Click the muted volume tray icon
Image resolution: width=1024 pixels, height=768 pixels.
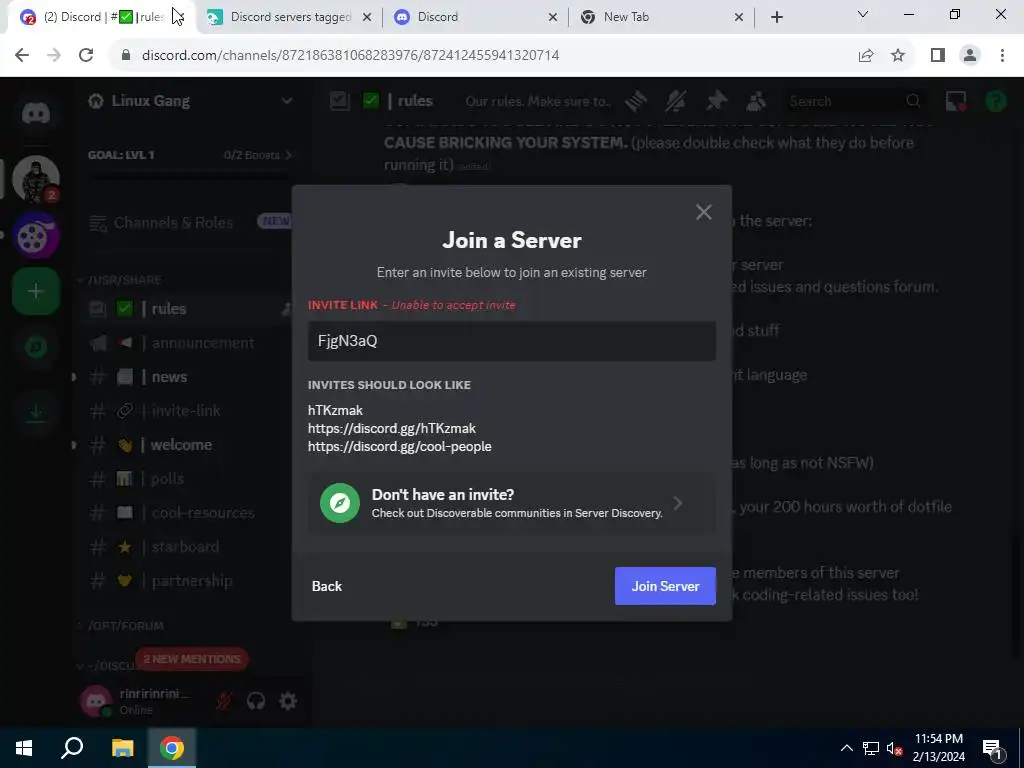[x=895, y=748]
